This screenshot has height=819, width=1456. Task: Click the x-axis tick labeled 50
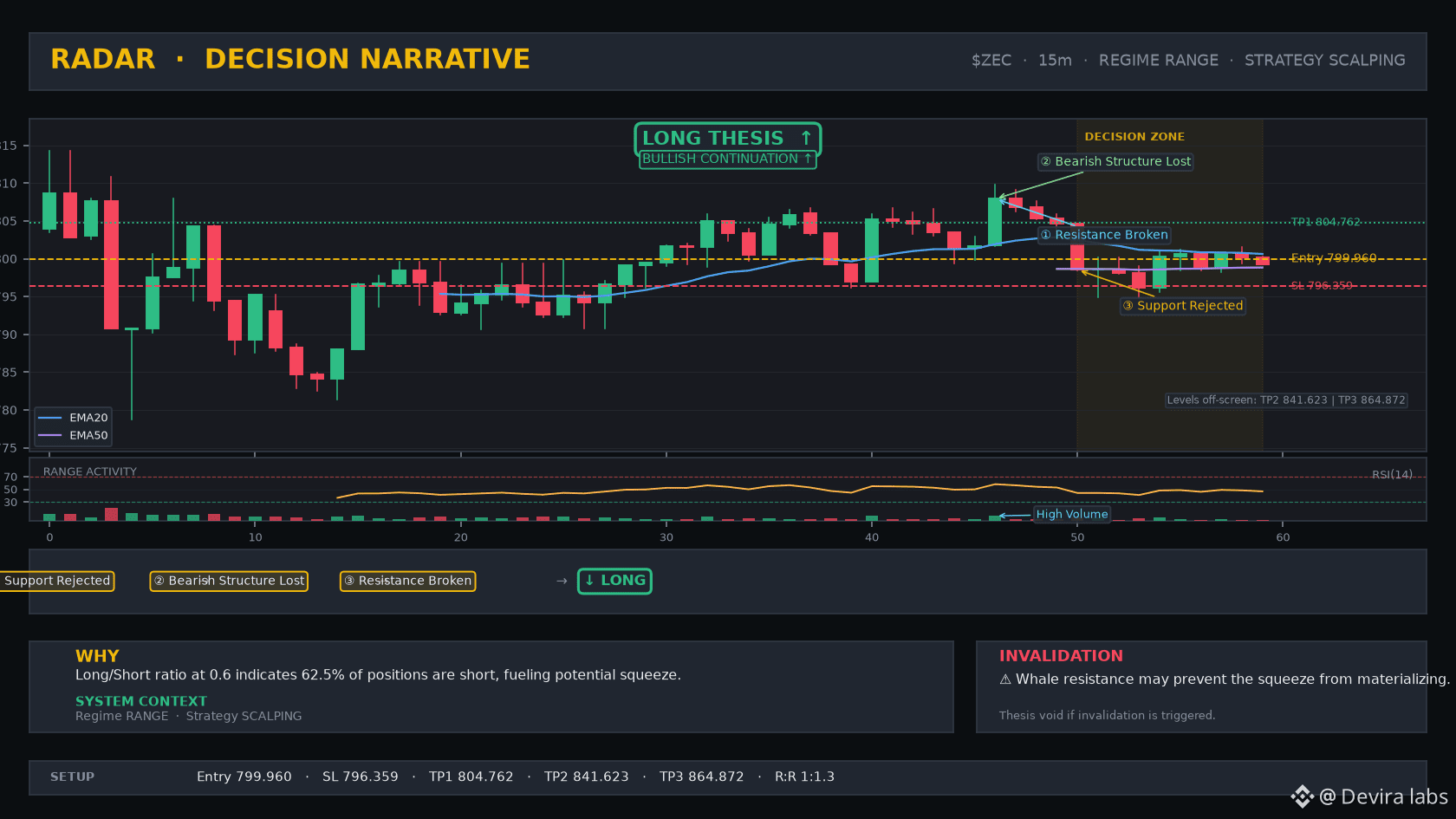click(x=1077, y=537)
